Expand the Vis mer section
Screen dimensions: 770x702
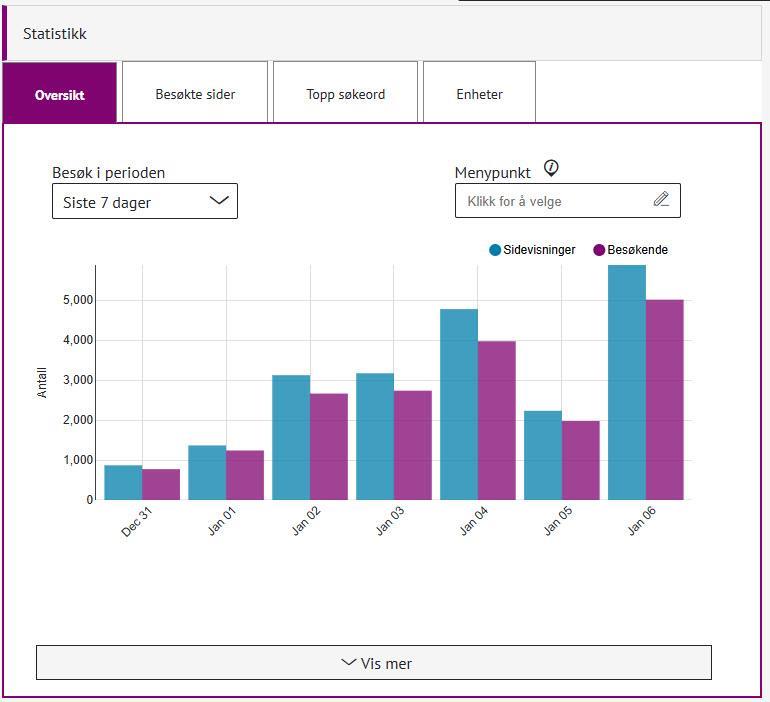tap(374, 663)
